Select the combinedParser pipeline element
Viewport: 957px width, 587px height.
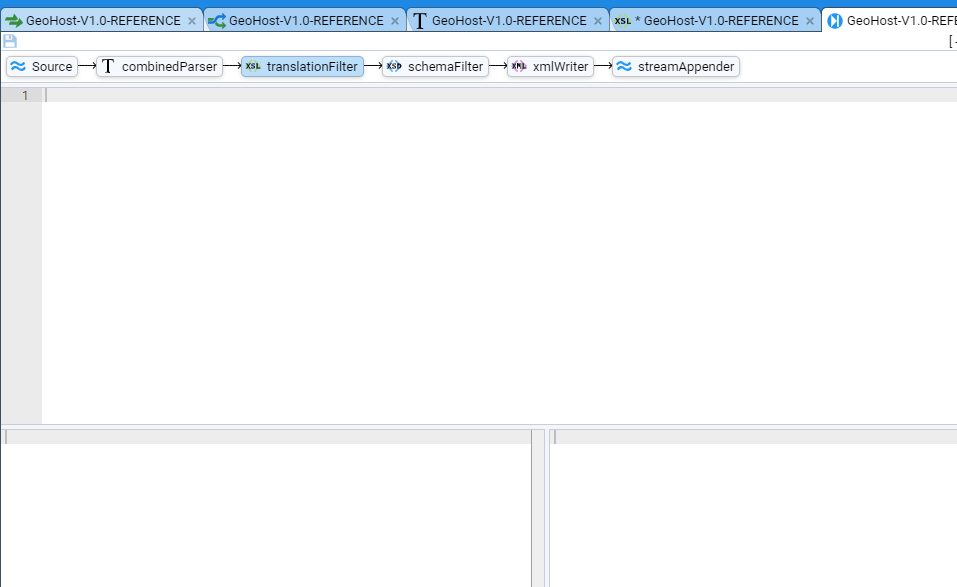click(159, 67)
